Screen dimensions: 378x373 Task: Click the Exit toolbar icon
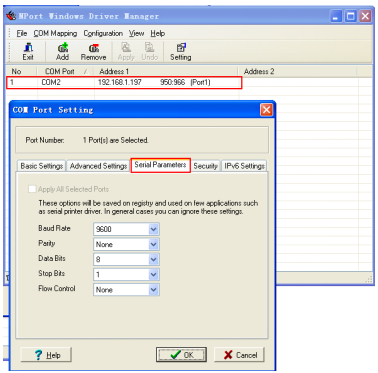coord(28,52)
